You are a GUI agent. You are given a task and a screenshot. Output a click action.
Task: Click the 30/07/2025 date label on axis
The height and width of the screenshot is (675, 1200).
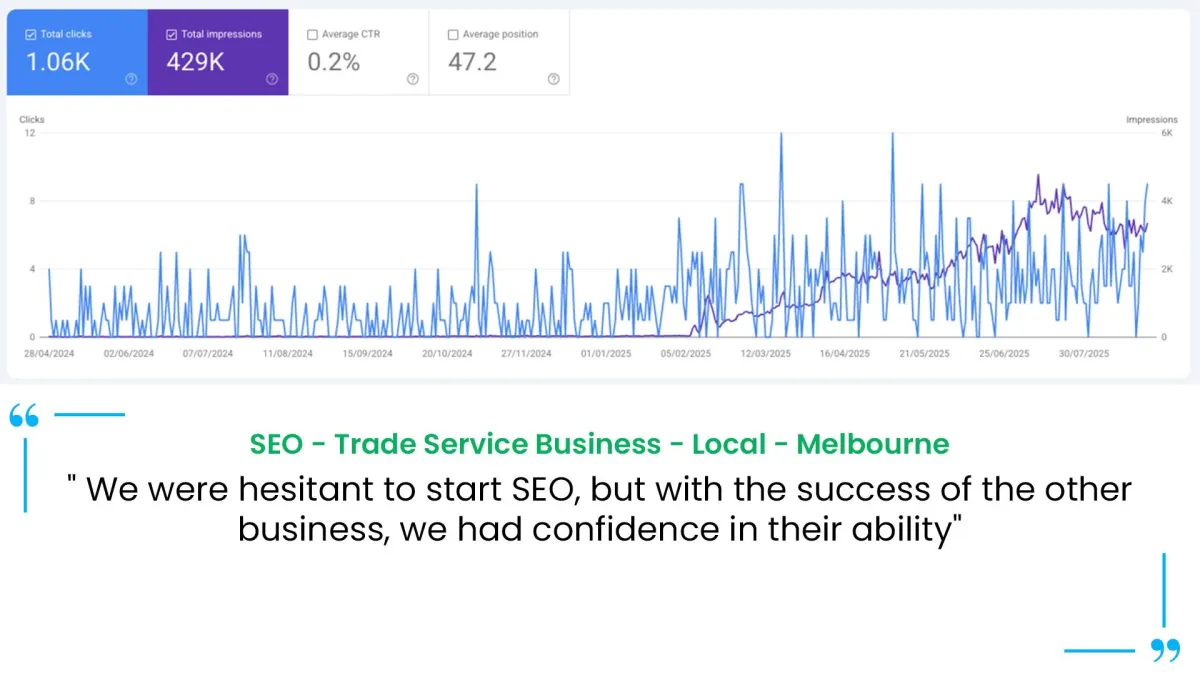point(1084,354)
